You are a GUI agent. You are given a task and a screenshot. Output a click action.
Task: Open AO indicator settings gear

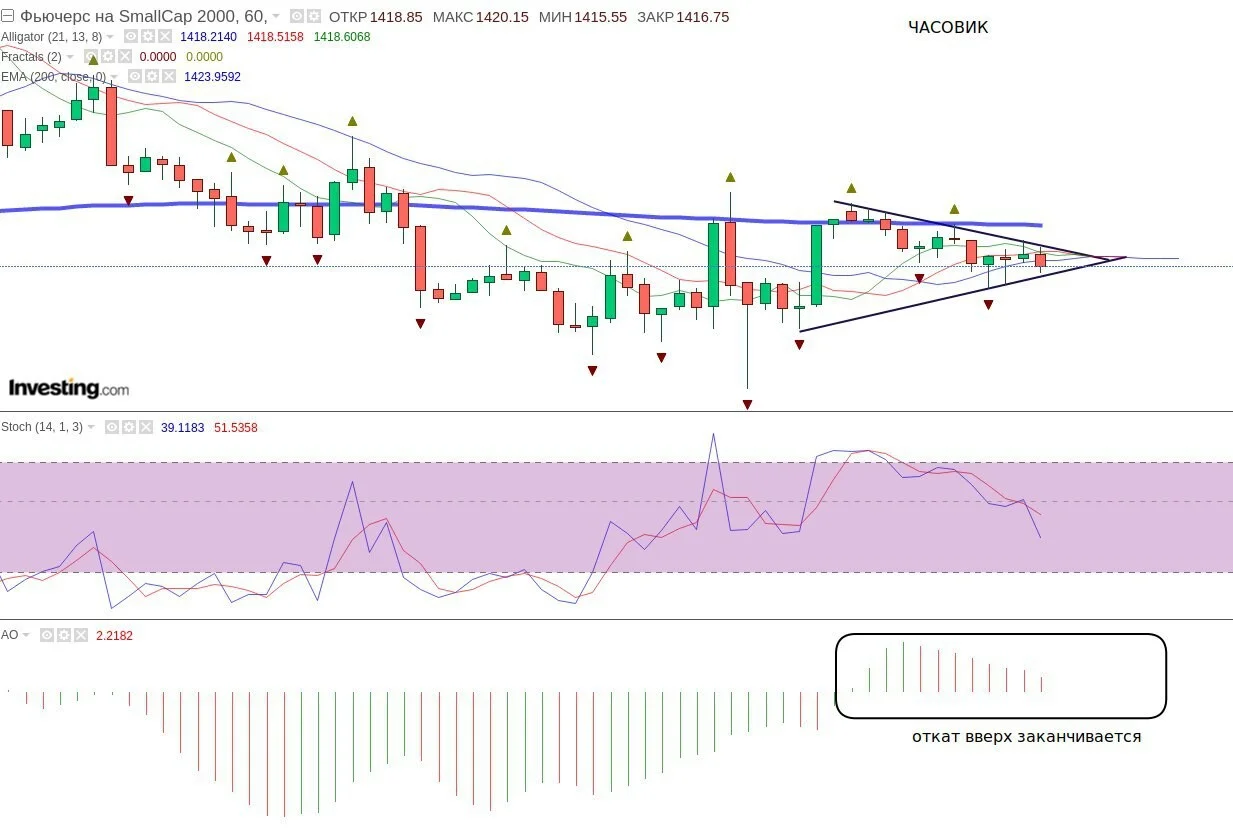tap(63, 635)
